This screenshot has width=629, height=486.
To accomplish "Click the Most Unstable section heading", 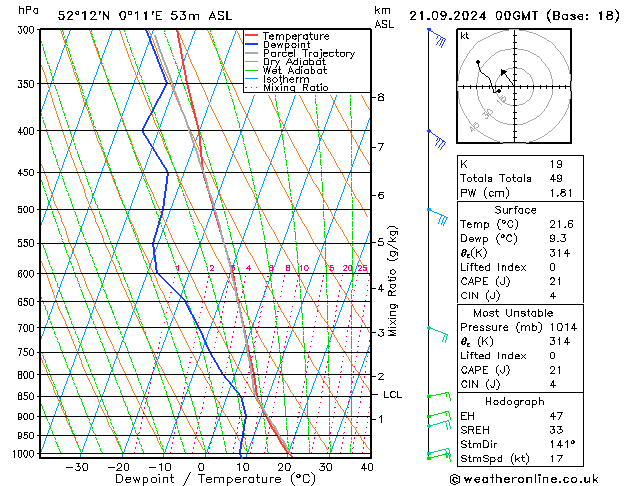I will [513, 313].
